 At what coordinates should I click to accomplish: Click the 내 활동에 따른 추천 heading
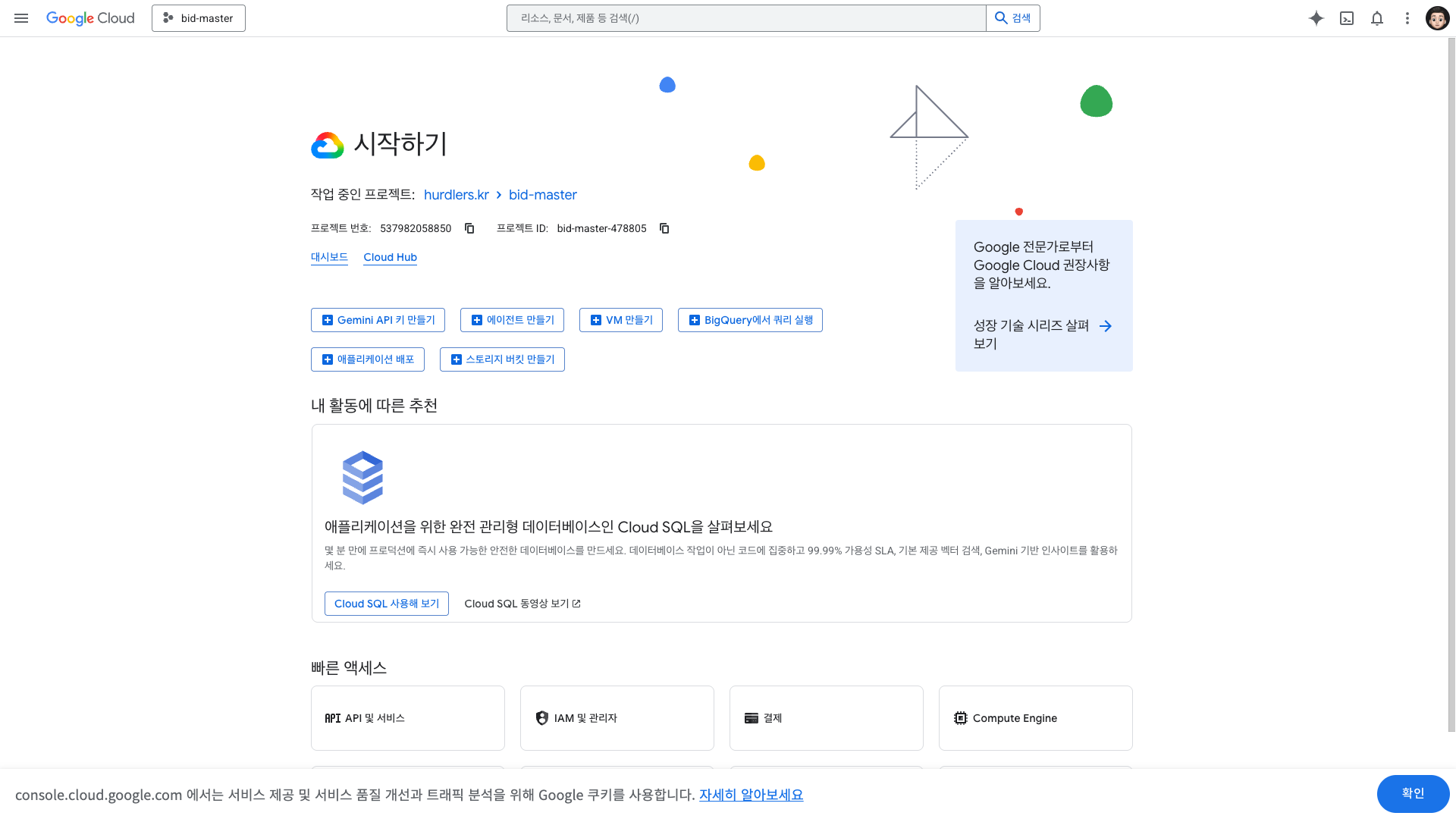pos(374,406)
